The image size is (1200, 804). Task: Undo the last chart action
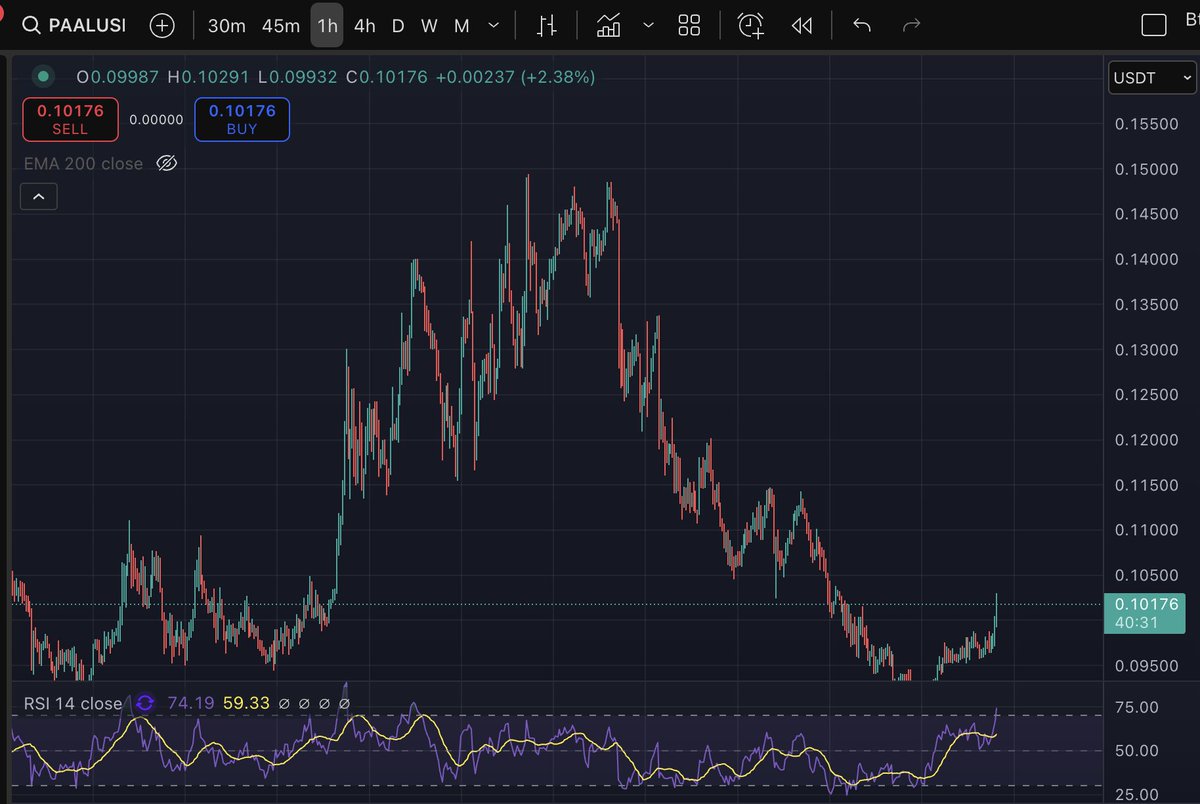pyautogui.click(x=861, y=25)
